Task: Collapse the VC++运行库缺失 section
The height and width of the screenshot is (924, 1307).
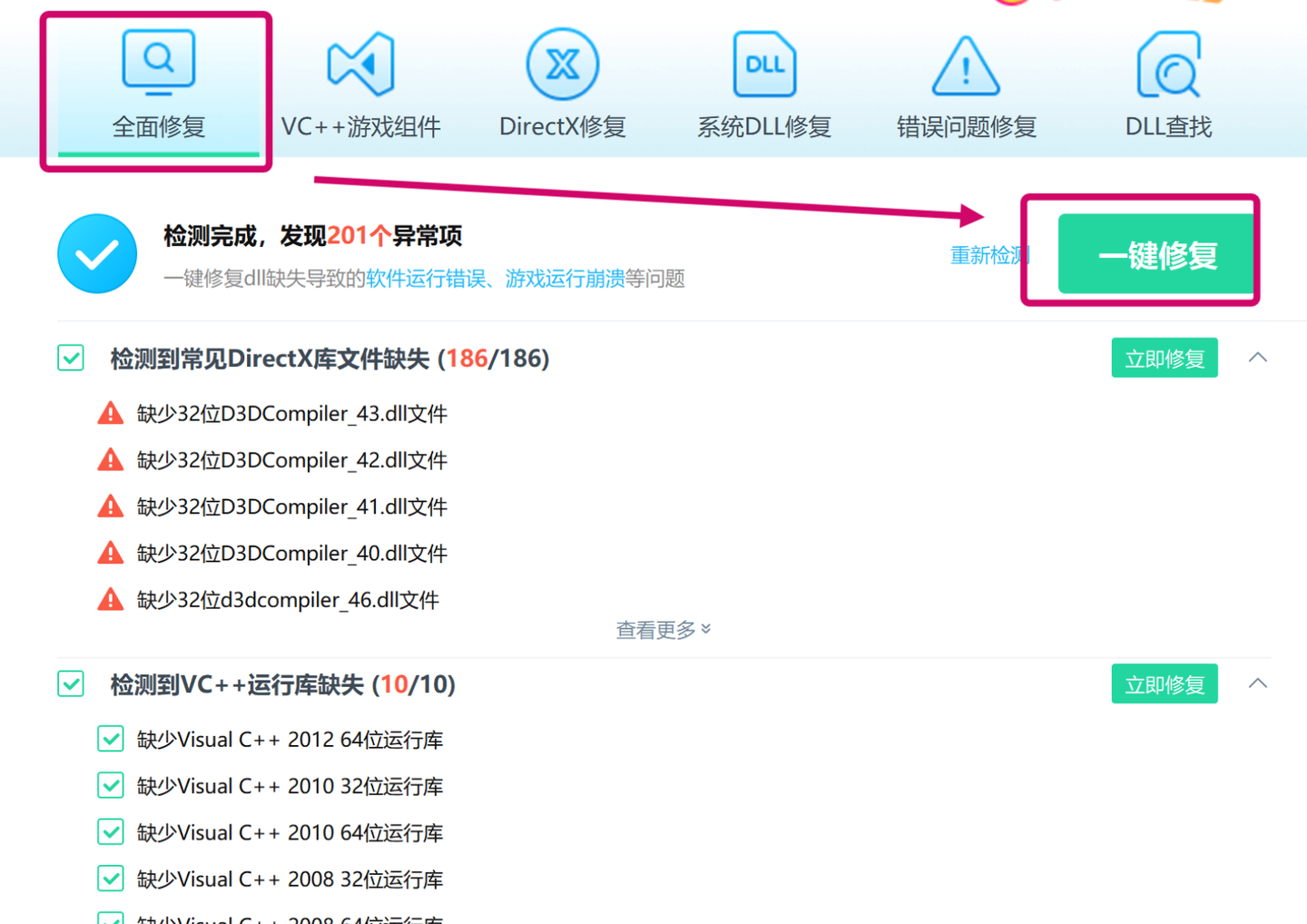Action: click(x=1258, y=683)
